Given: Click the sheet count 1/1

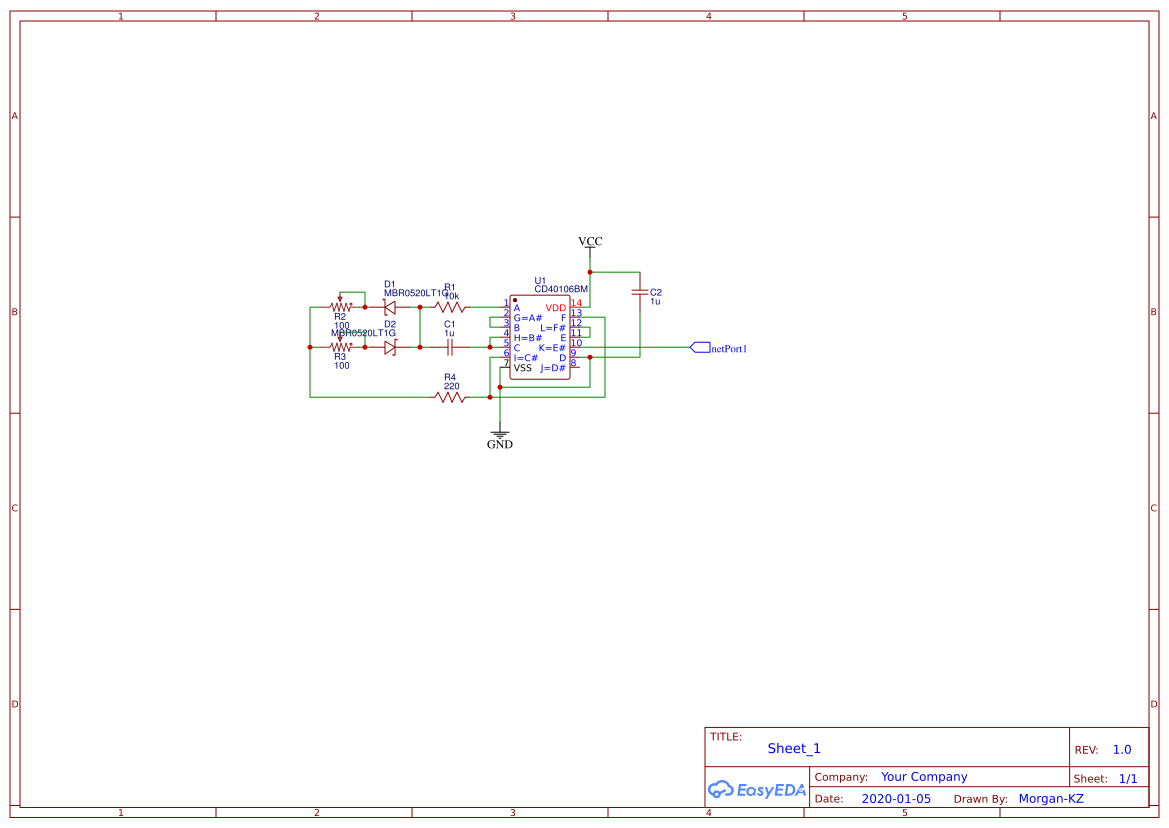Looking at the screenshot, I should 1128,779.
